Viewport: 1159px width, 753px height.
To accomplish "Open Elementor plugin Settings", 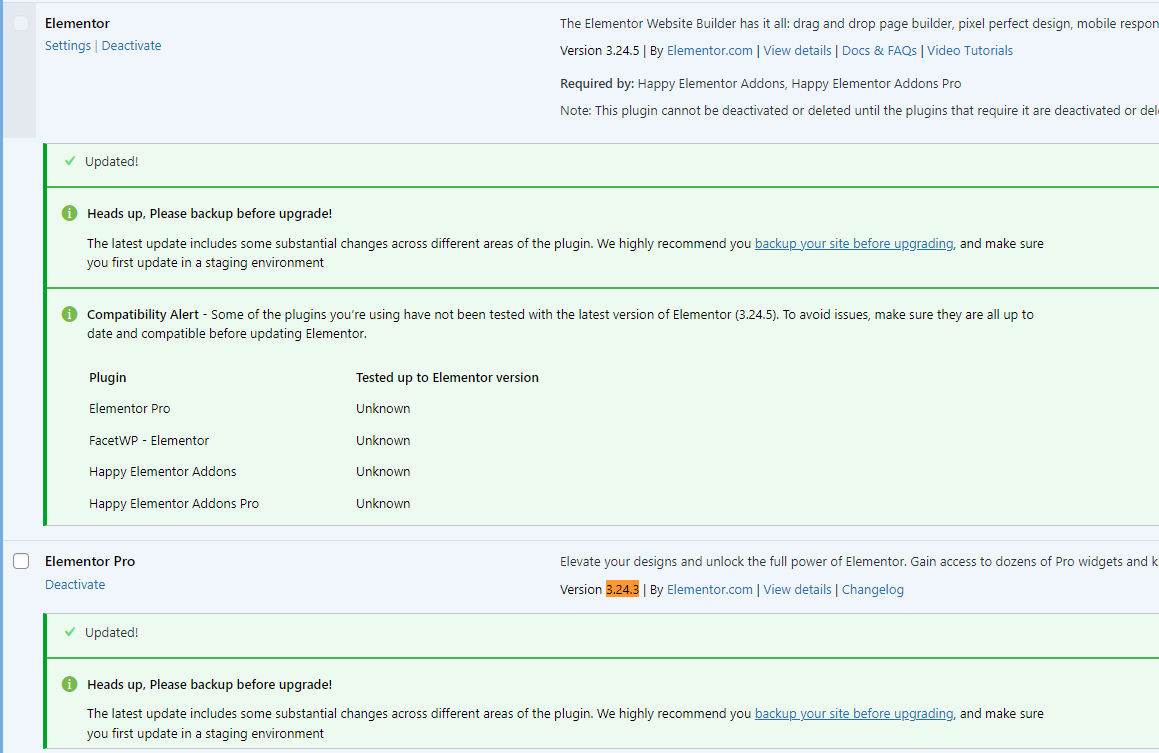I will point(68,46).
